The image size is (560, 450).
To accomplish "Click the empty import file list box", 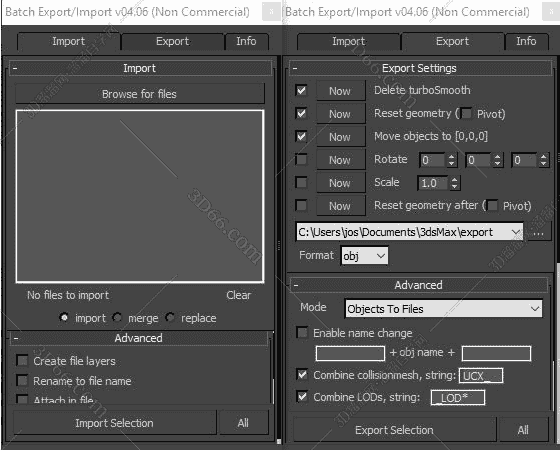I will click(140, 196).
